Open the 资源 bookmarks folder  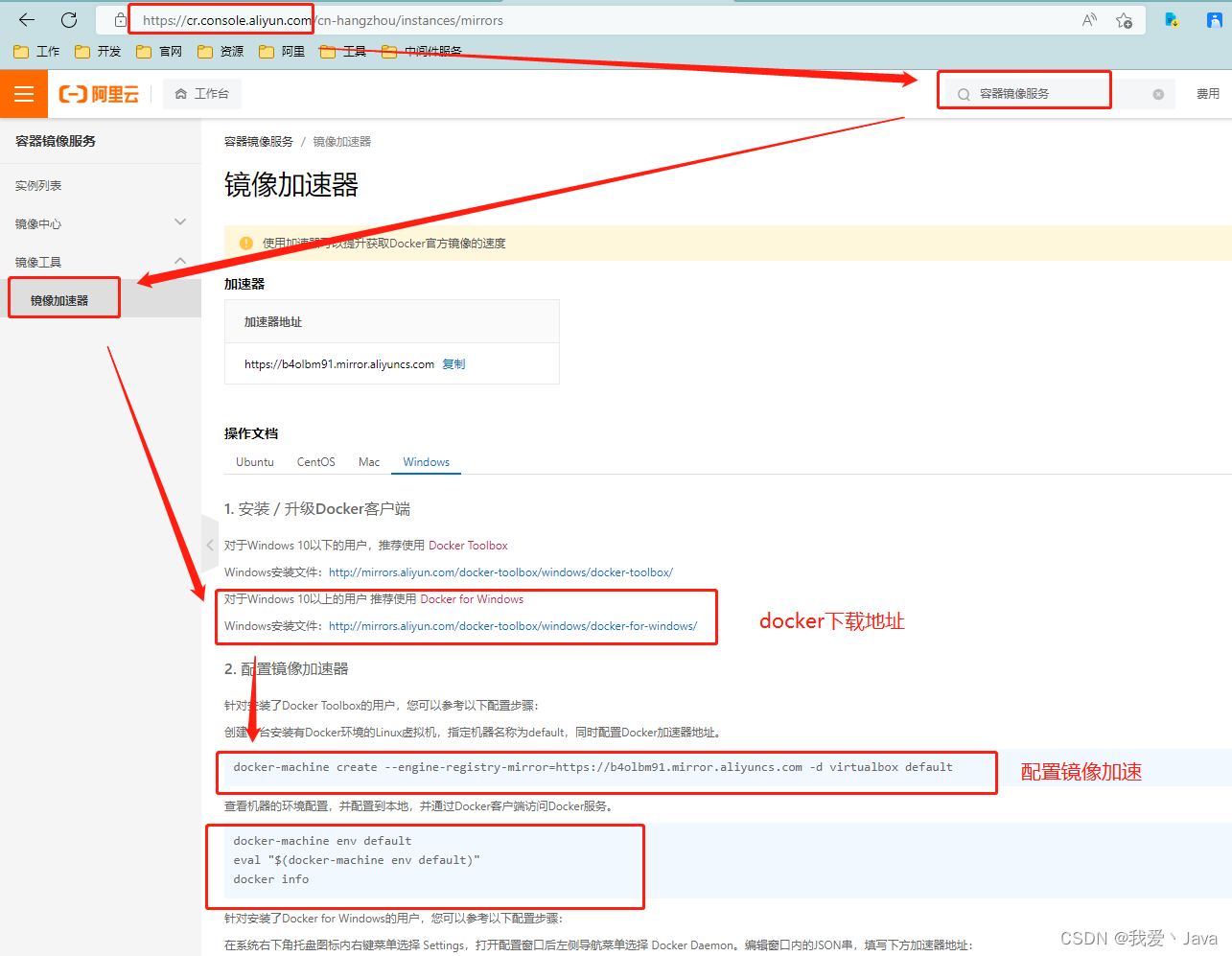tap(221, 52)
